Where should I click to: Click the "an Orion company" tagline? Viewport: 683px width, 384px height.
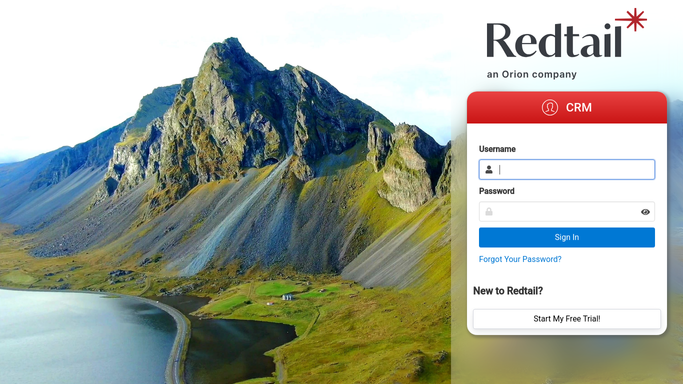531,74
